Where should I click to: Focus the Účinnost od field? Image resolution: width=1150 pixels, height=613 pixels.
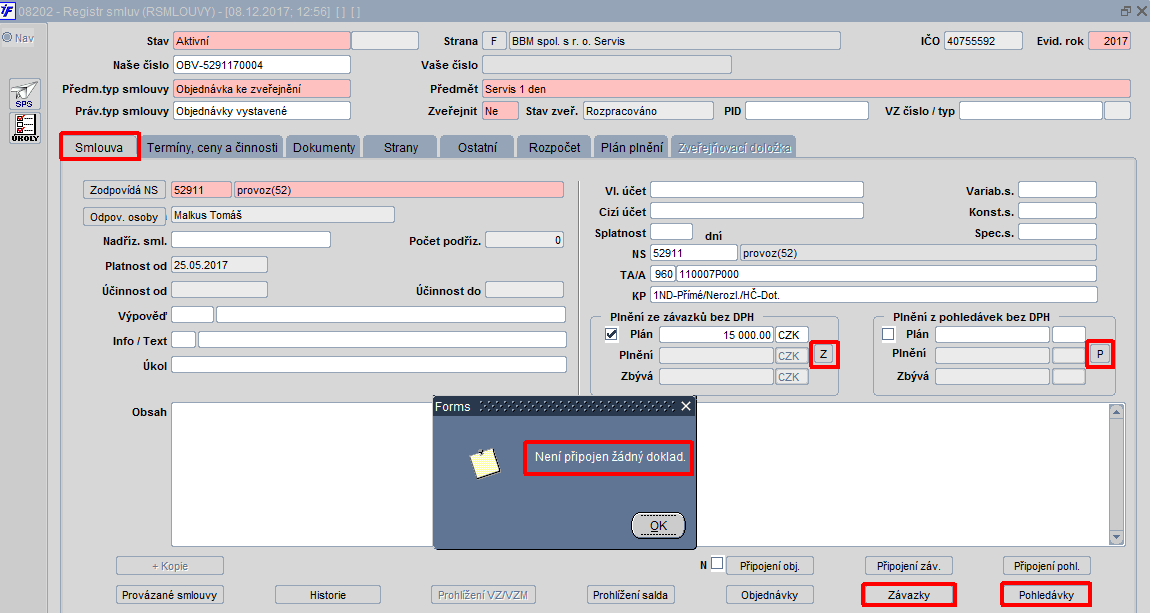[219, 290]
